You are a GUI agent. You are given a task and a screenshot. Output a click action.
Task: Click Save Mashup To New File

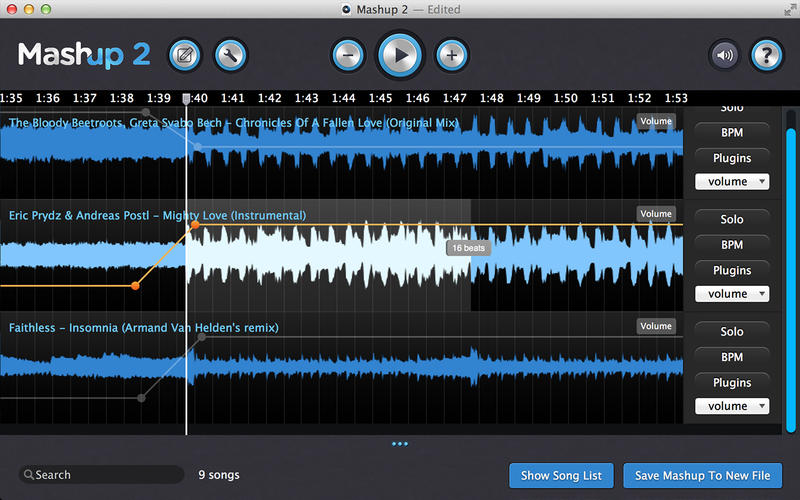click(703, 475)
